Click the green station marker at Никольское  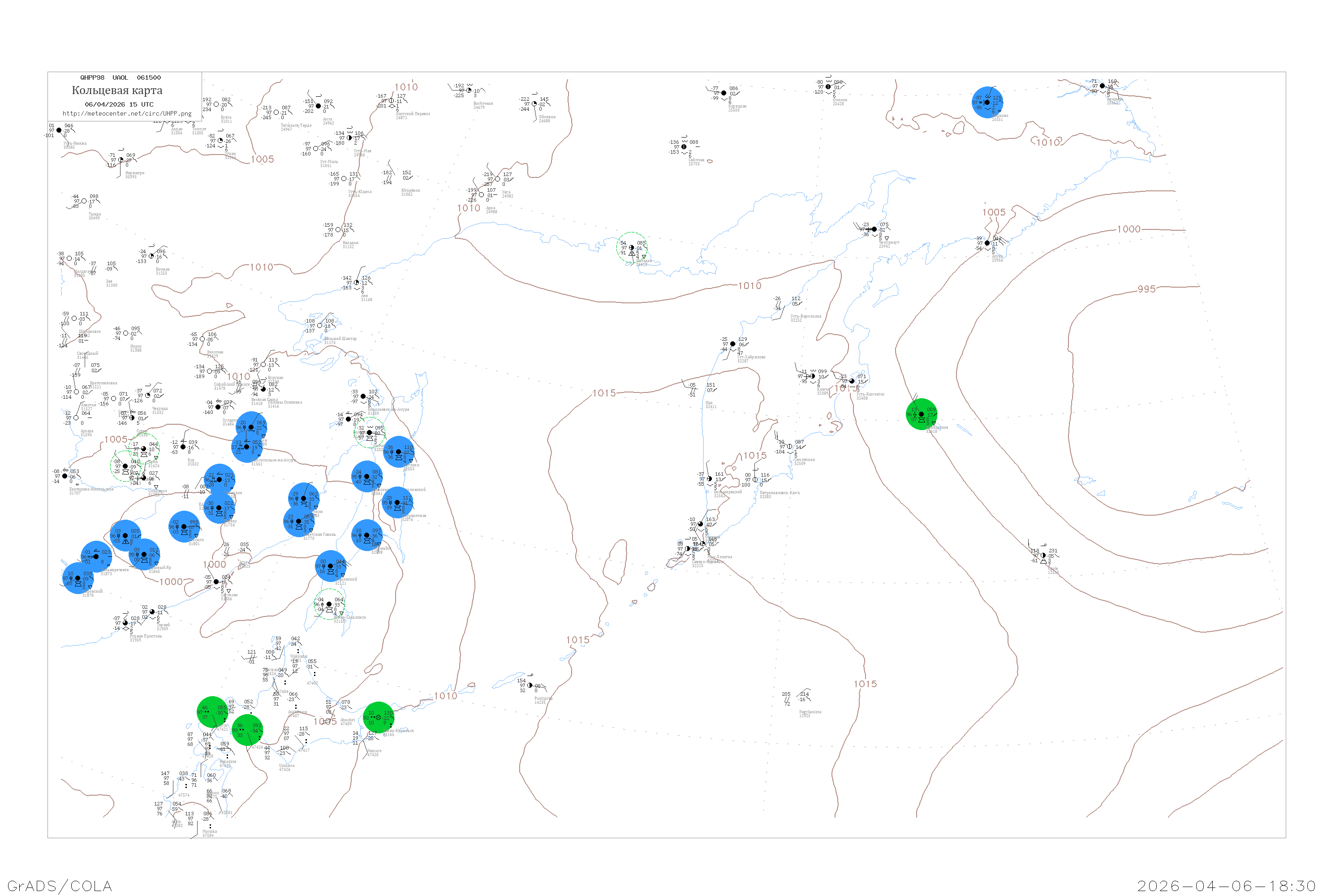tap(921, 414)
